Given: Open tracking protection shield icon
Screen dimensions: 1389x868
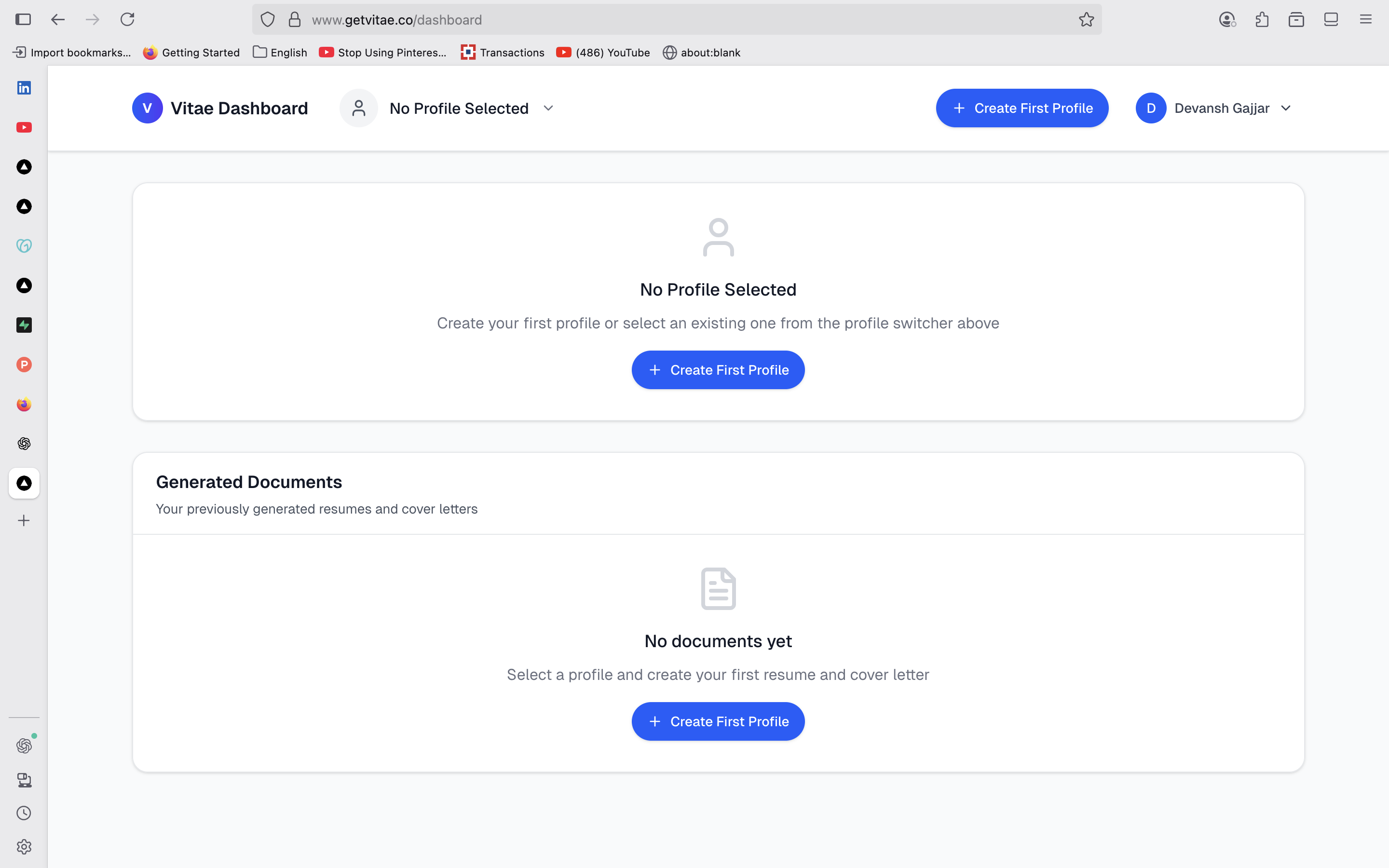Looking at the screenshot, I should [268, 19].
